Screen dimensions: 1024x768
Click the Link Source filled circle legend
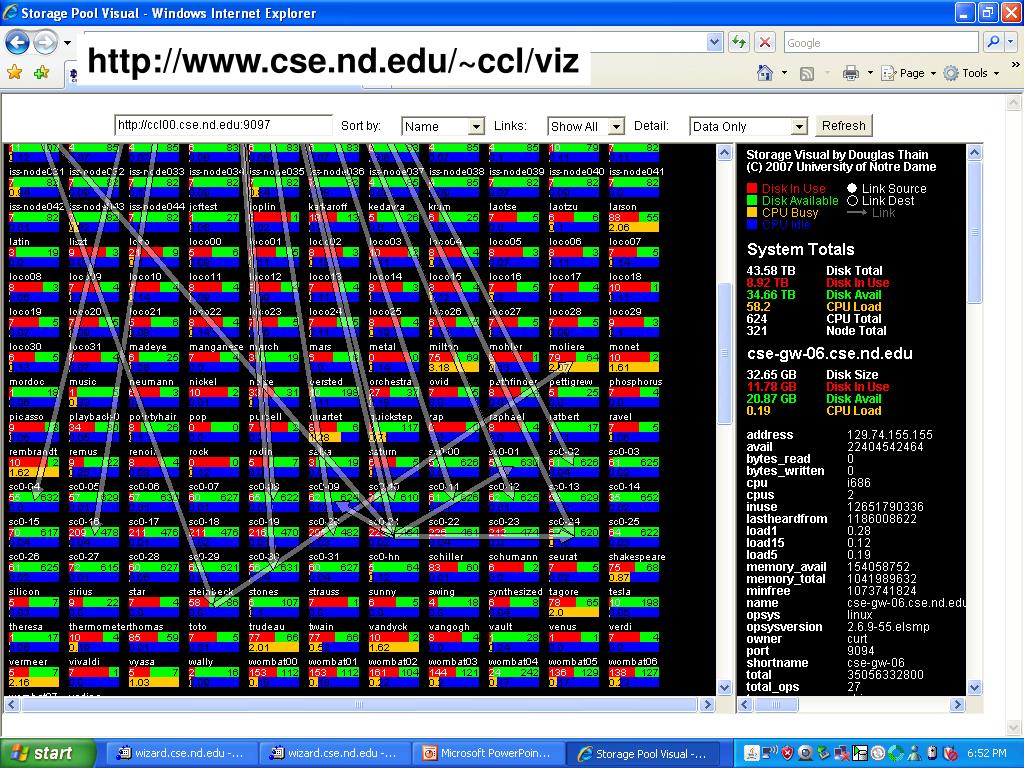pos(852,188)
